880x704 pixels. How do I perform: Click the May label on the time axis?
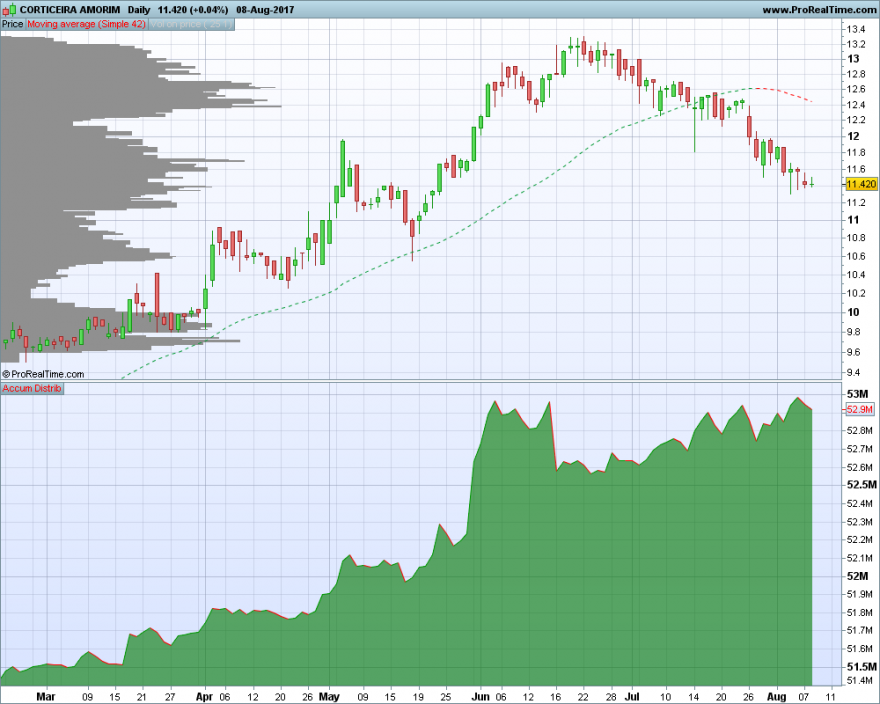point(329,697)
